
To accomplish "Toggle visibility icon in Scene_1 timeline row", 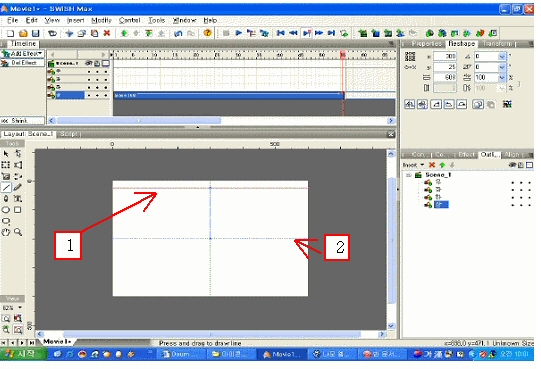I will pyautogui.click(x=89, y=64).
